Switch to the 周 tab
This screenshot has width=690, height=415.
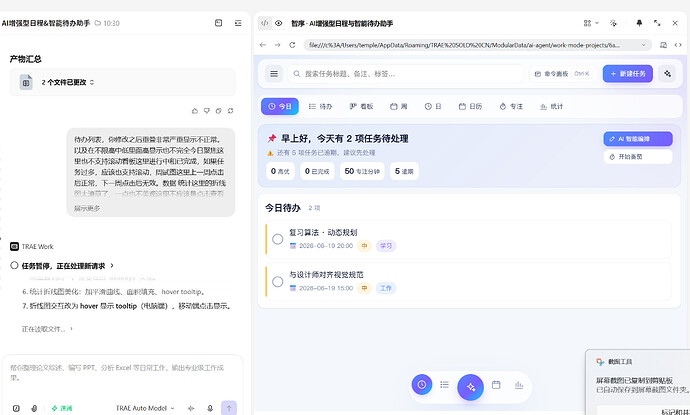(399, 107)
